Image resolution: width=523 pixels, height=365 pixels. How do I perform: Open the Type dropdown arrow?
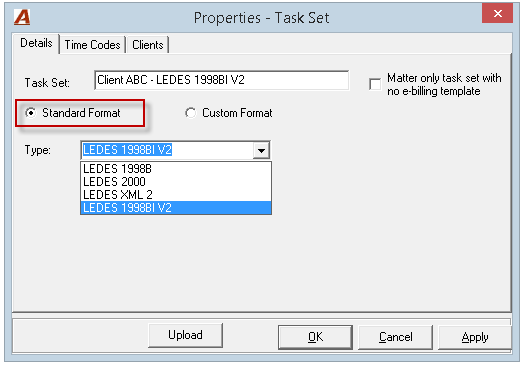[261, 150]
